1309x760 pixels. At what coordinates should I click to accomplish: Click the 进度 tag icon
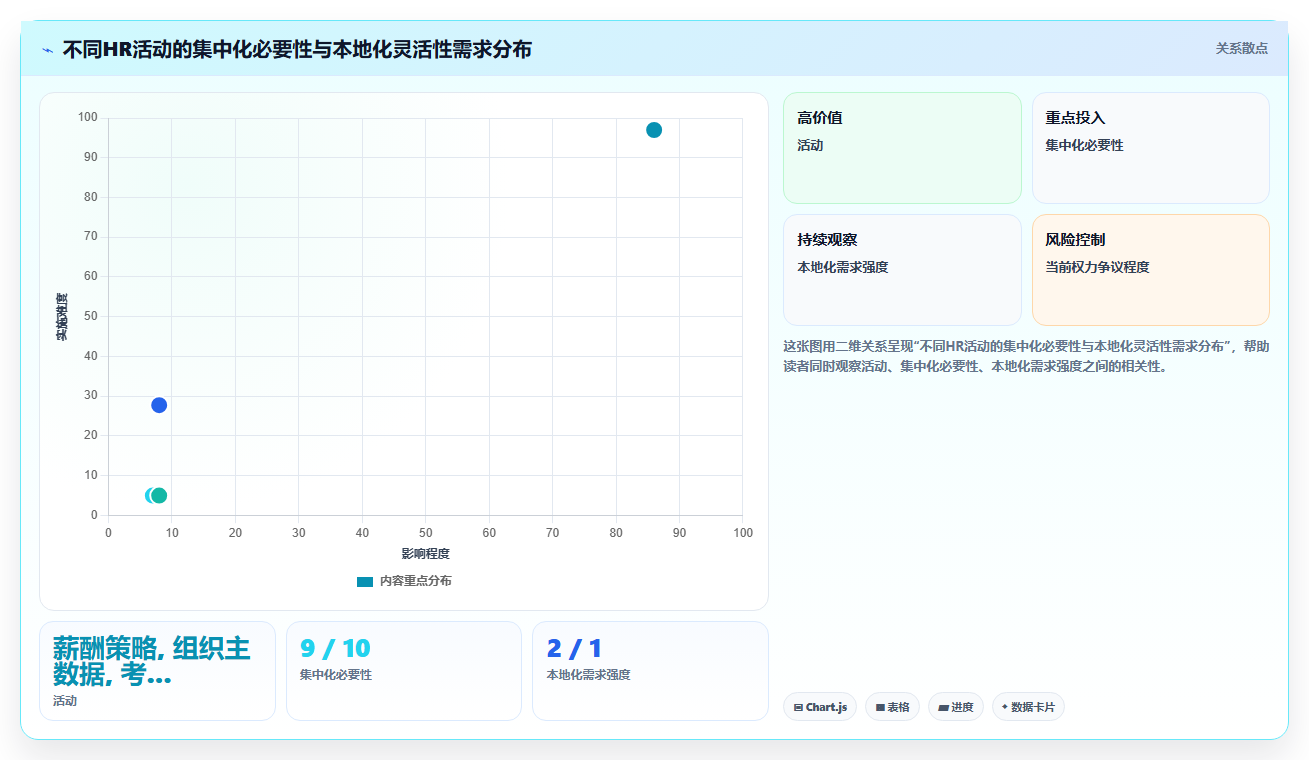pos(943,707)
